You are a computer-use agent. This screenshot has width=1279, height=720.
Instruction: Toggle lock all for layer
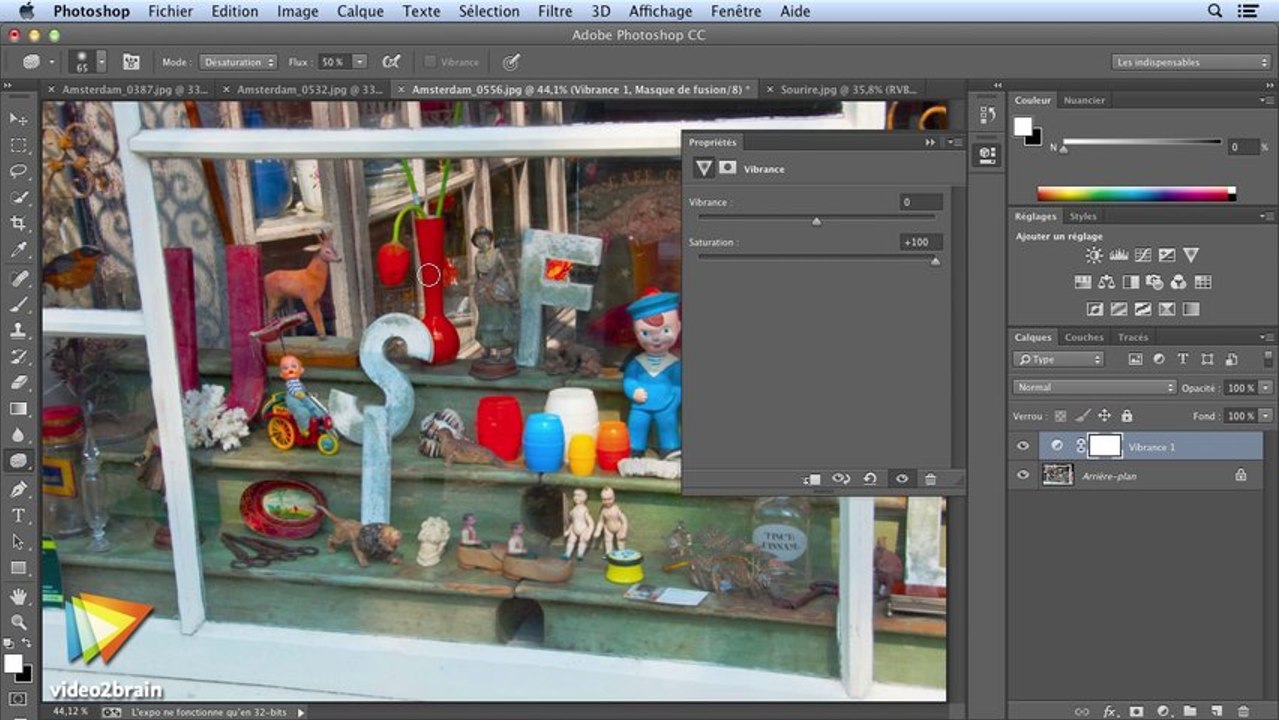[x=1126, y=416]
